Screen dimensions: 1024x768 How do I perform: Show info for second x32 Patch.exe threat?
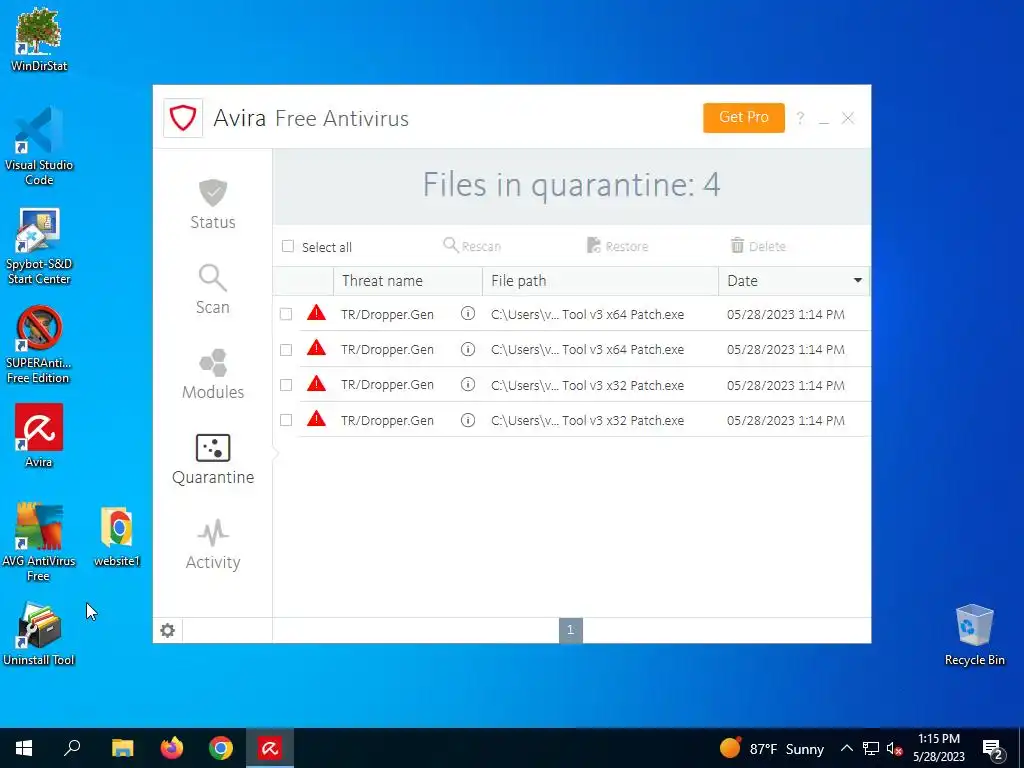pos(468,420)
